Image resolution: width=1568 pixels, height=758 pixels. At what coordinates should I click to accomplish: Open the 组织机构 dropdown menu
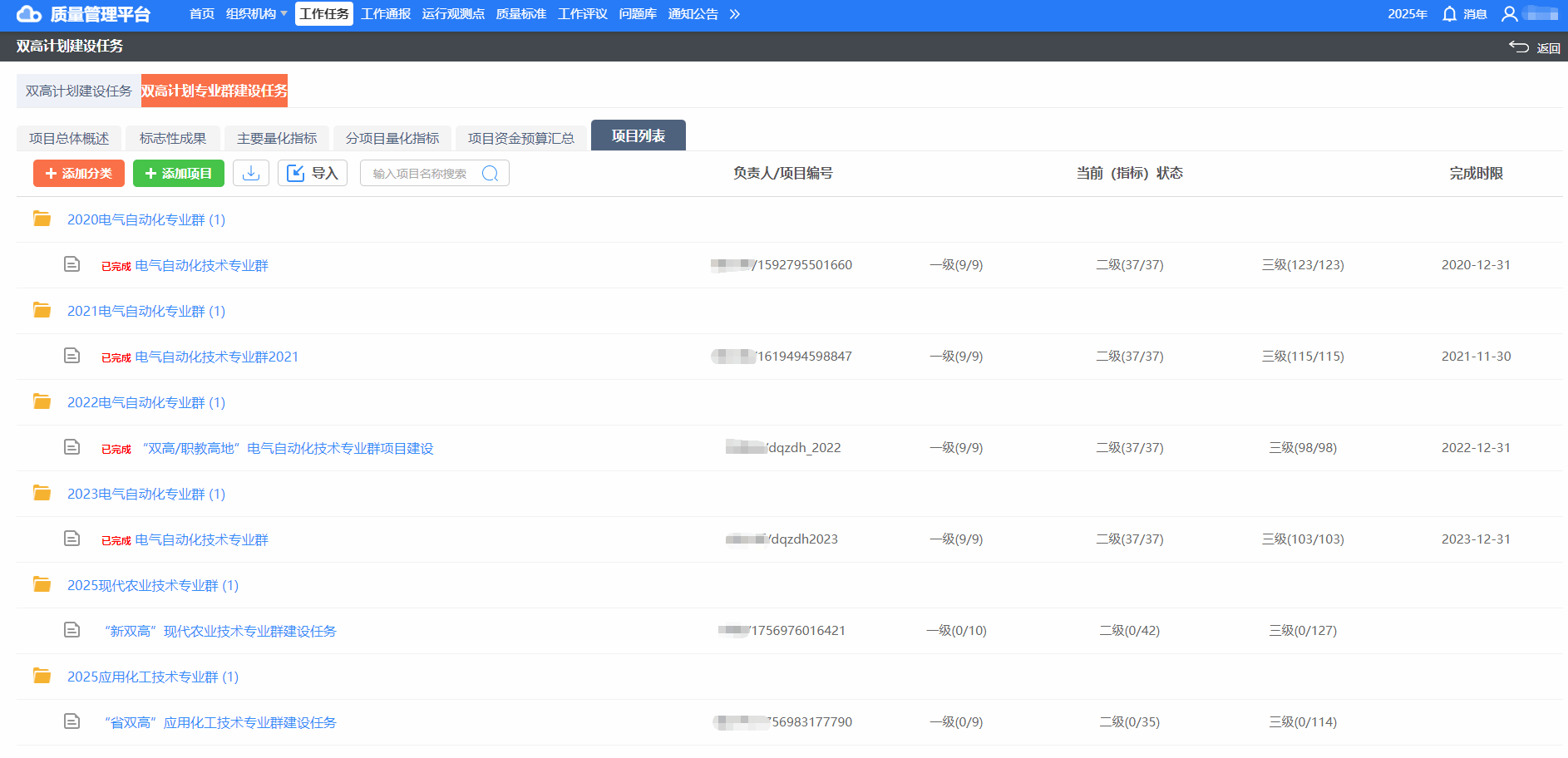256,14
